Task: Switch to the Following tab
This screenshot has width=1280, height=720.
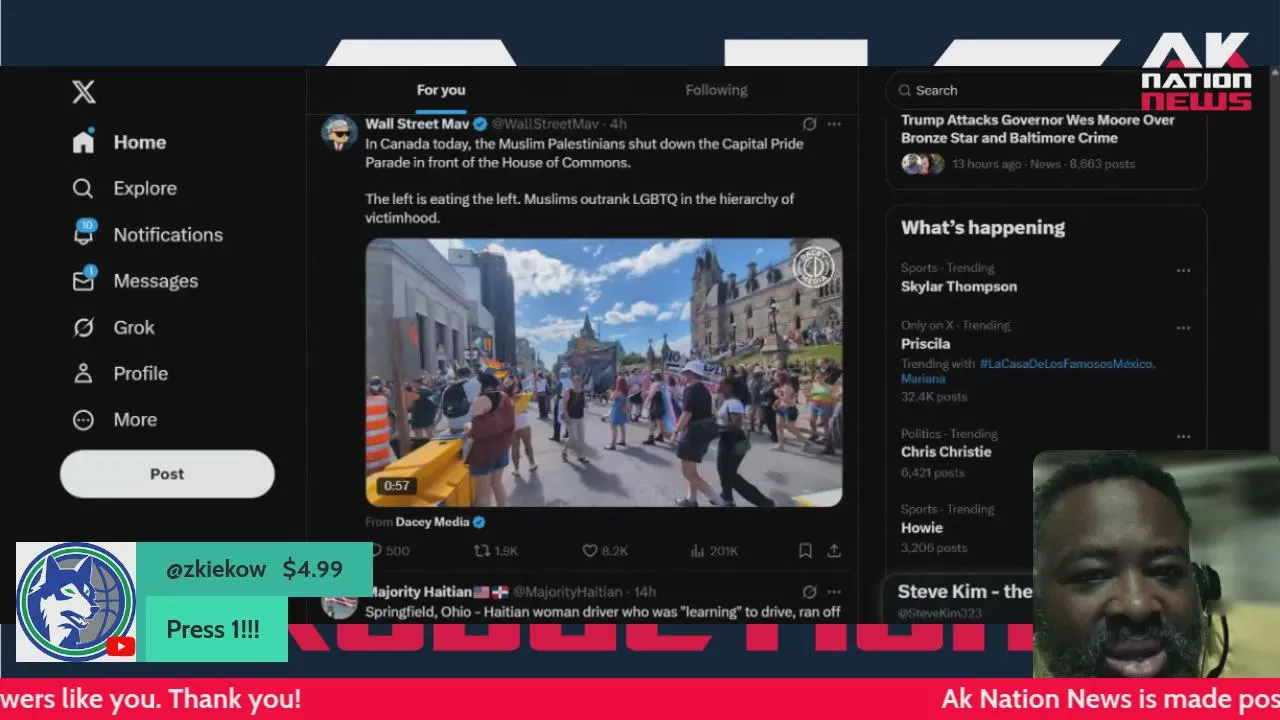Action: [x=716, y=90]
